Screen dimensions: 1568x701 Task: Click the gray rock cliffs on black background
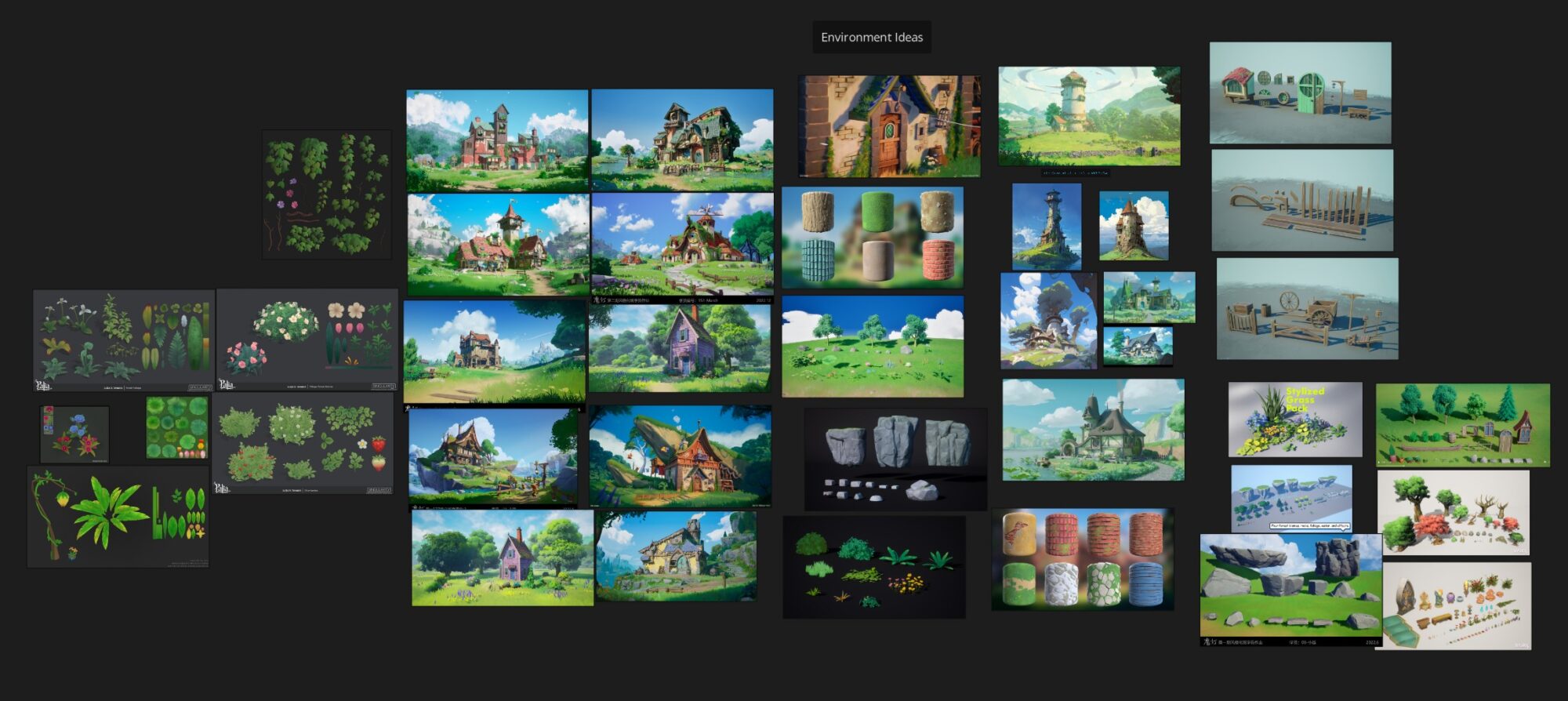coord(896,459)
